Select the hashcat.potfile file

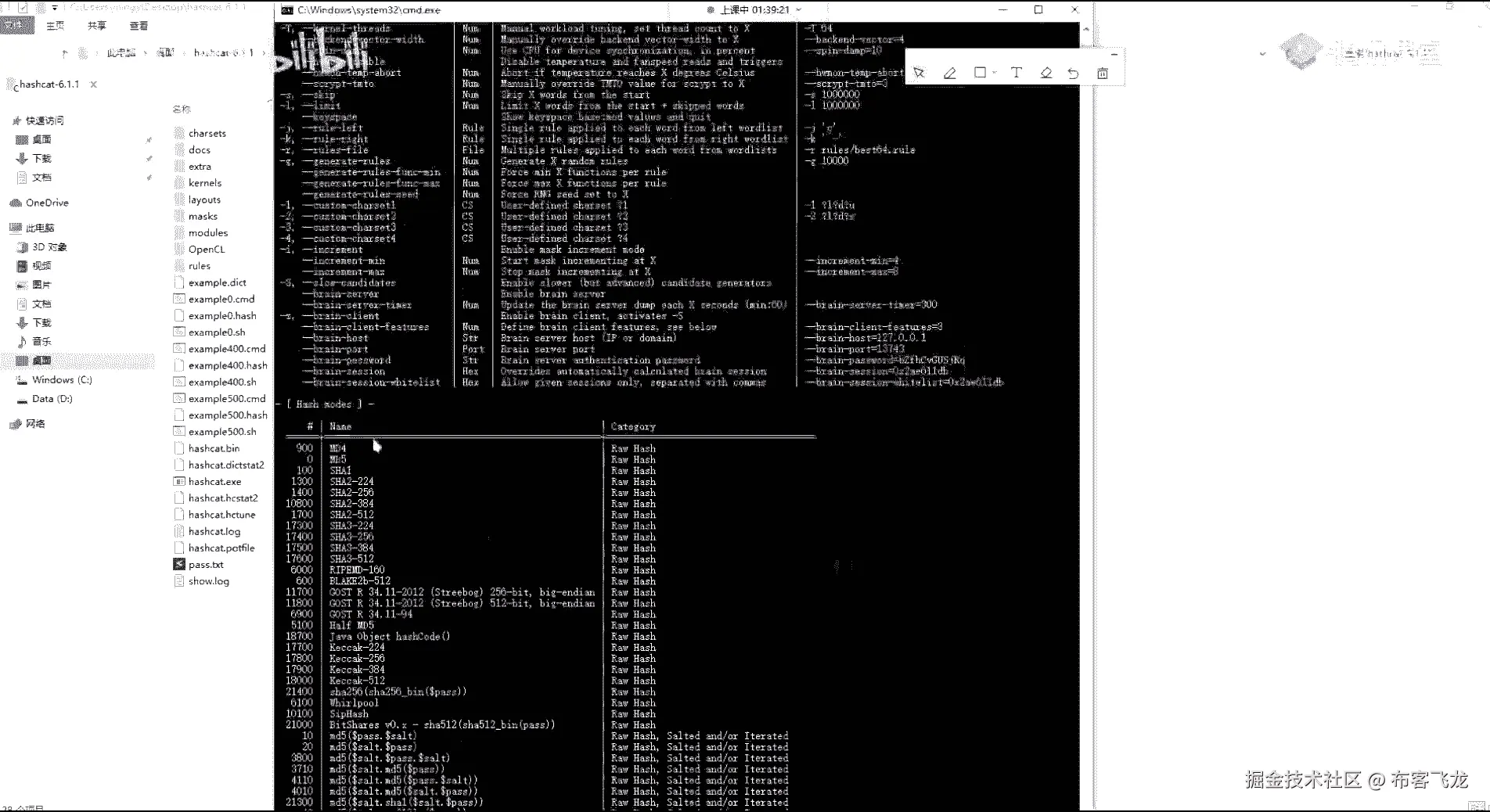point(221,548)
